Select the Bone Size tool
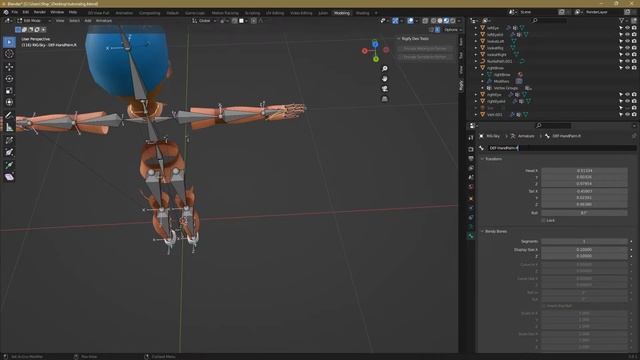 tap(9, 152)
